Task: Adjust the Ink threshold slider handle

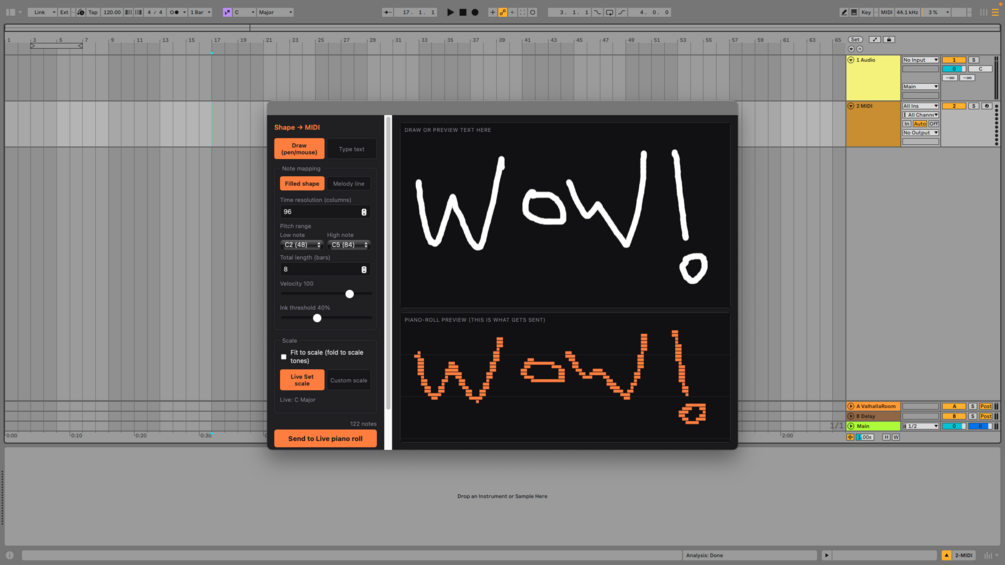Action: coord(317,318)
